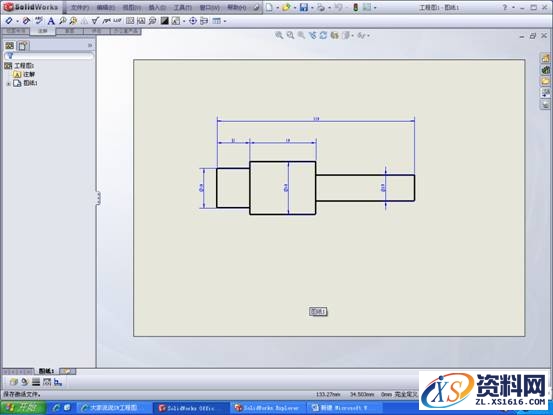Open the Edit (编辑) menu

105,7
